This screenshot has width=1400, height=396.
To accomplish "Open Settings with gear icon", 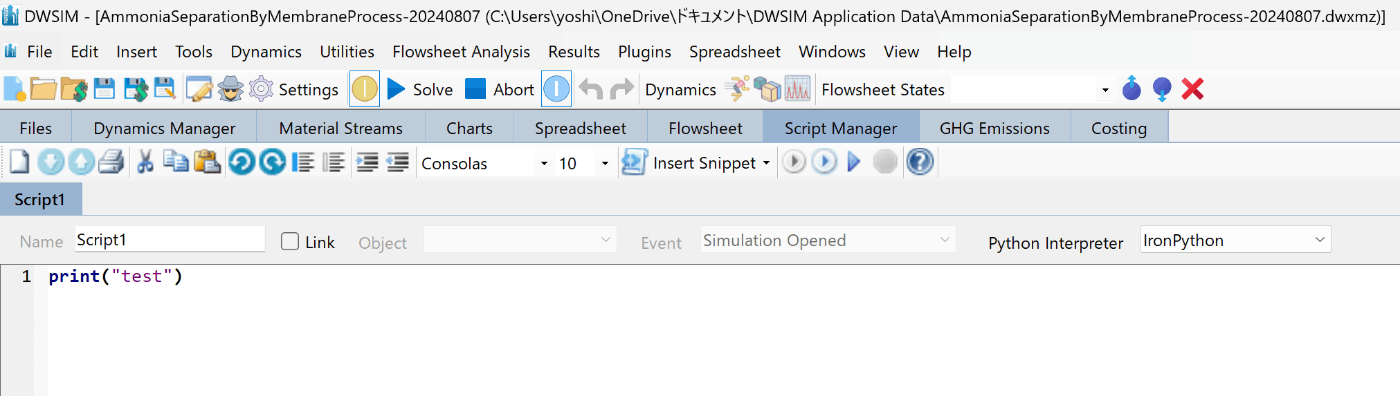I will point(294,90).
